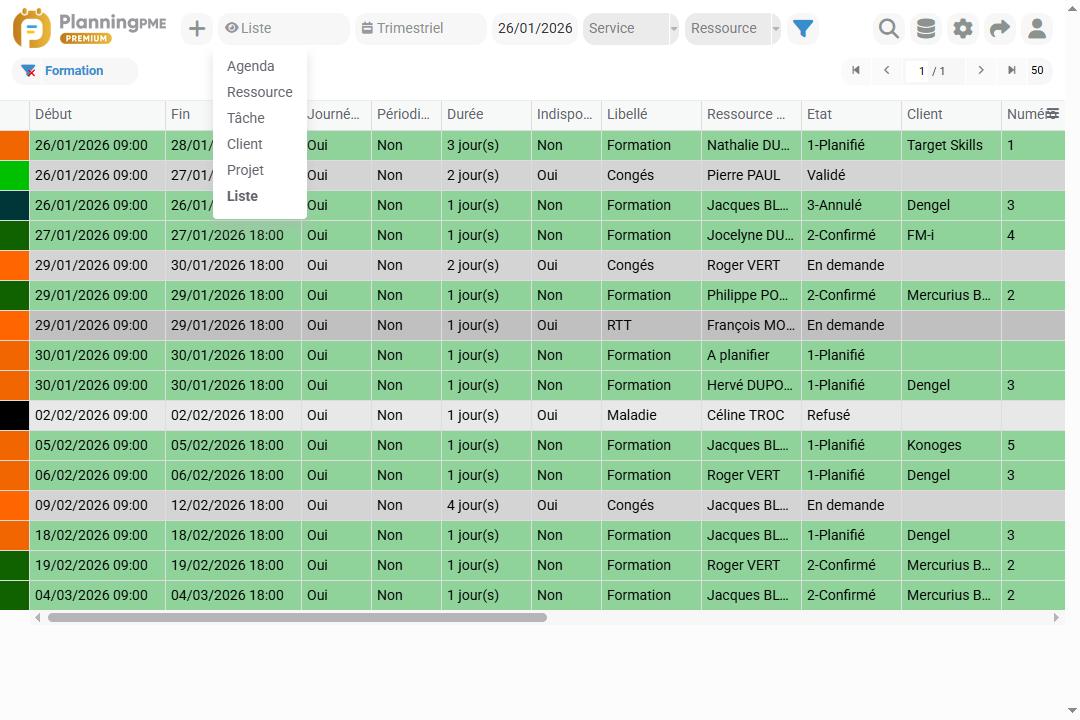Open column chooser icon in header
The image size is (1080, 720).
coord(1052,114)
